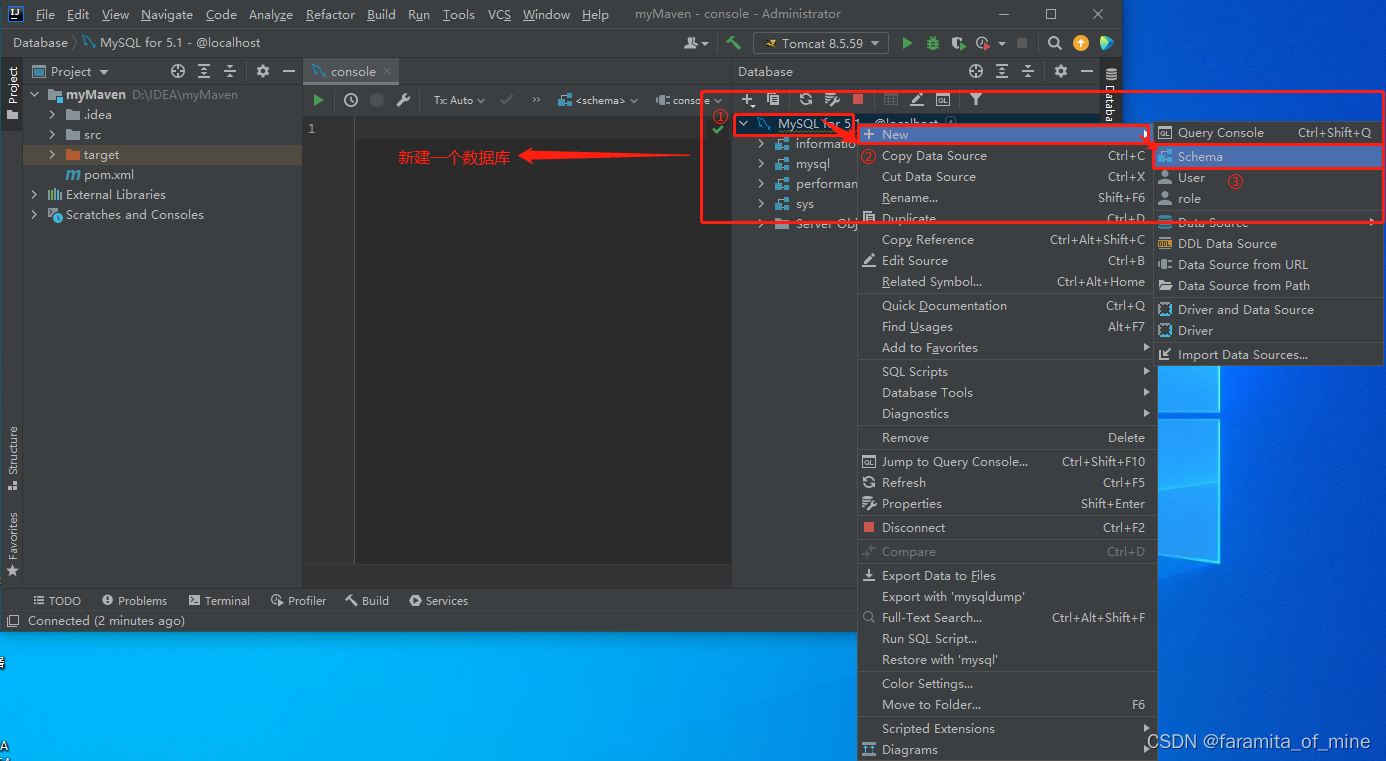Screen dimensions: 1386x761
Task: Refresh the database tree via toolbar icon
Action: pos(806,99)
